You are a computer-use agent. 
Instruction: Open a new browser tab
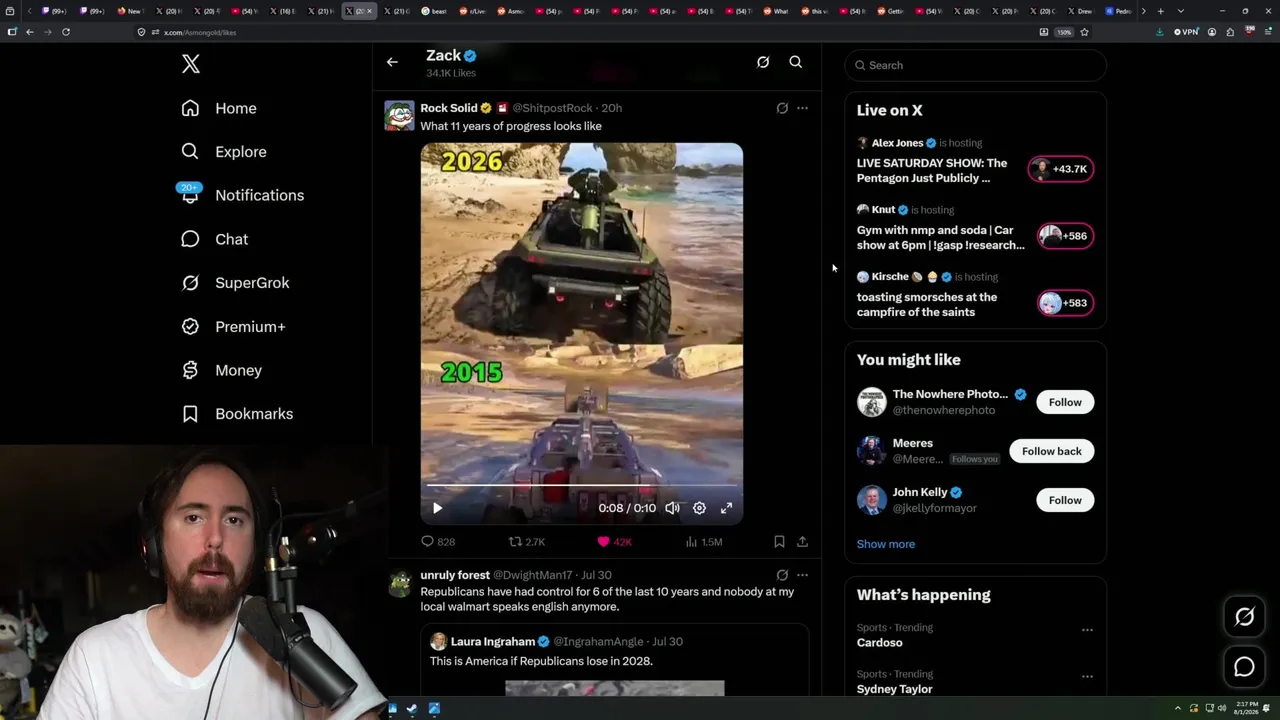pos(1160,11)
